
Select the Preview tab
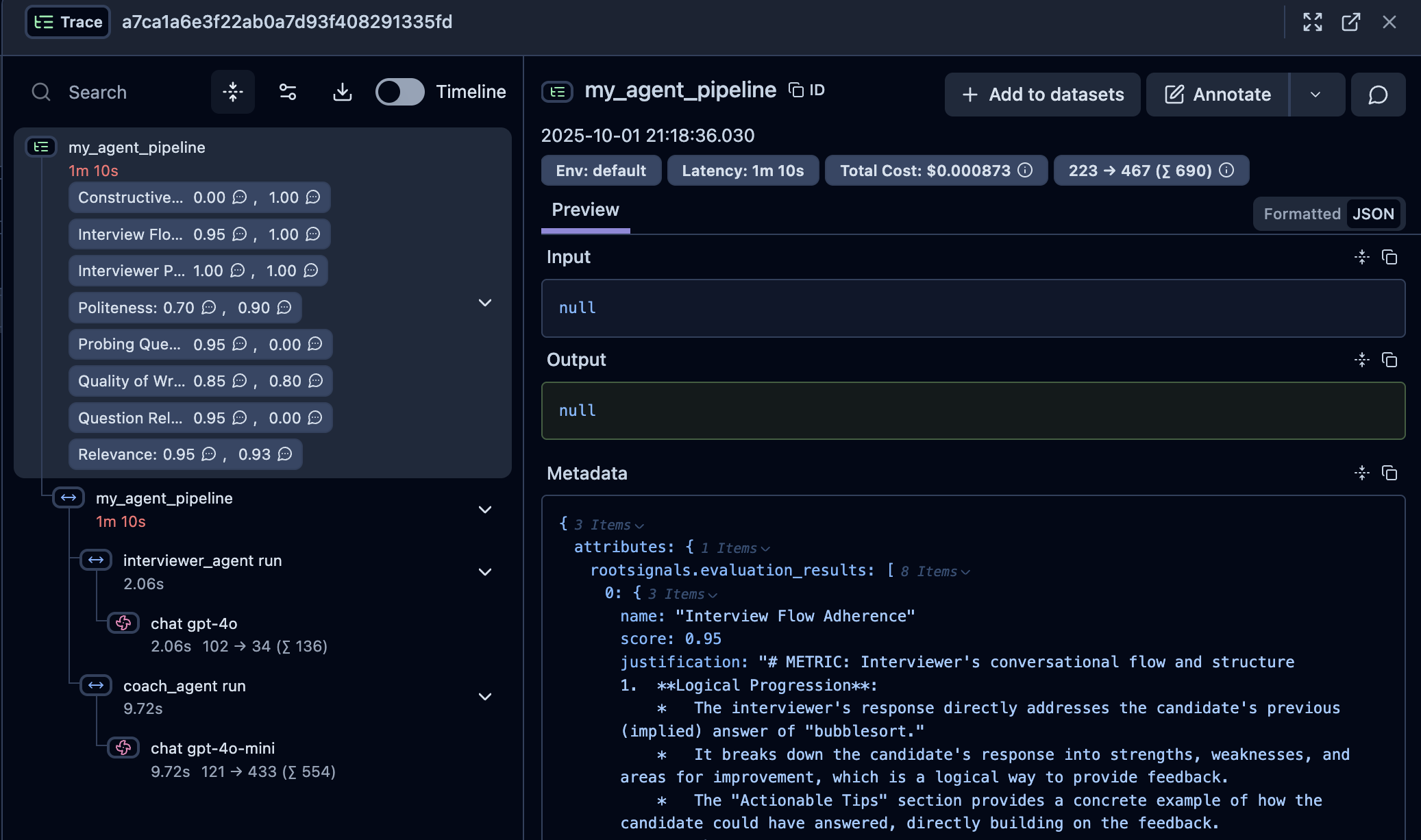click(x=585, y=210)
